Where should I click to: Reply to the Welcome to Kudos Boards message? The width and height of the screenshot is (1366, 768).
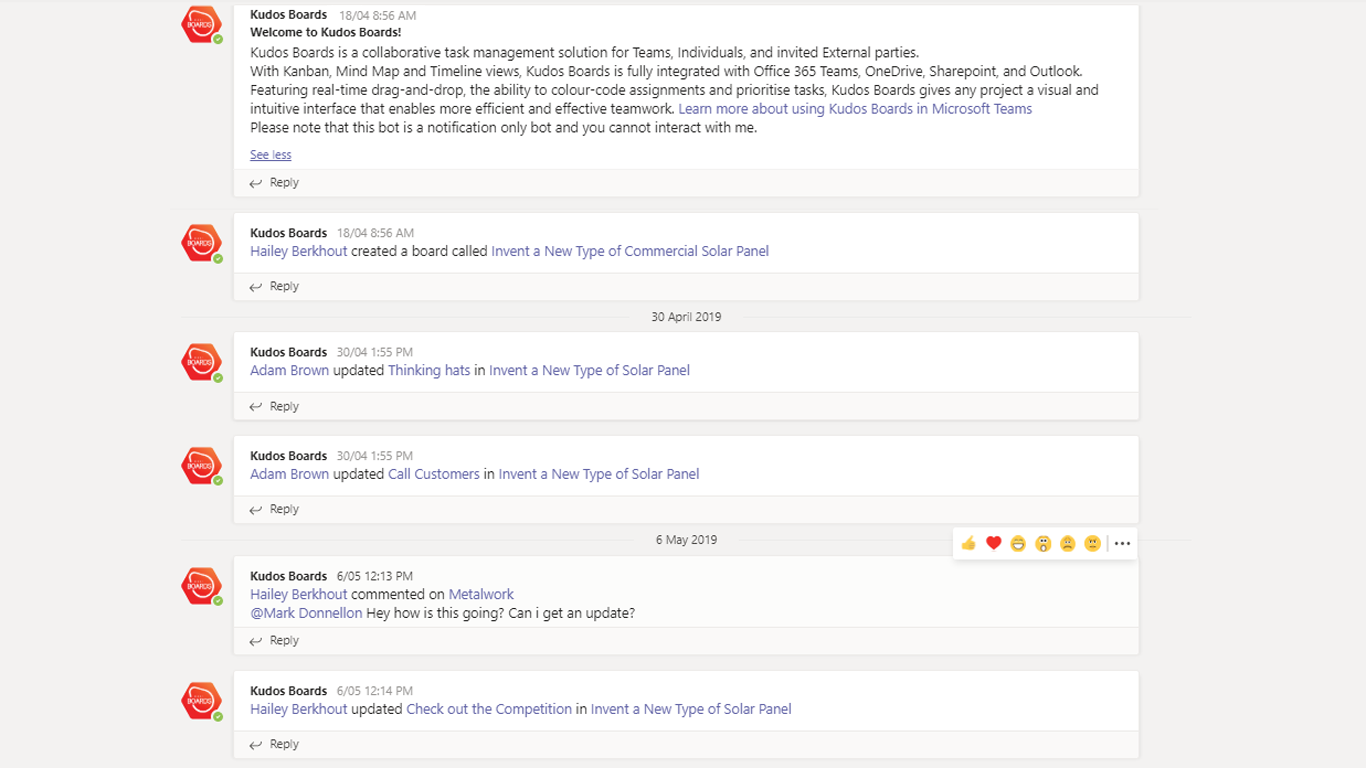click(x=274, y=183)
